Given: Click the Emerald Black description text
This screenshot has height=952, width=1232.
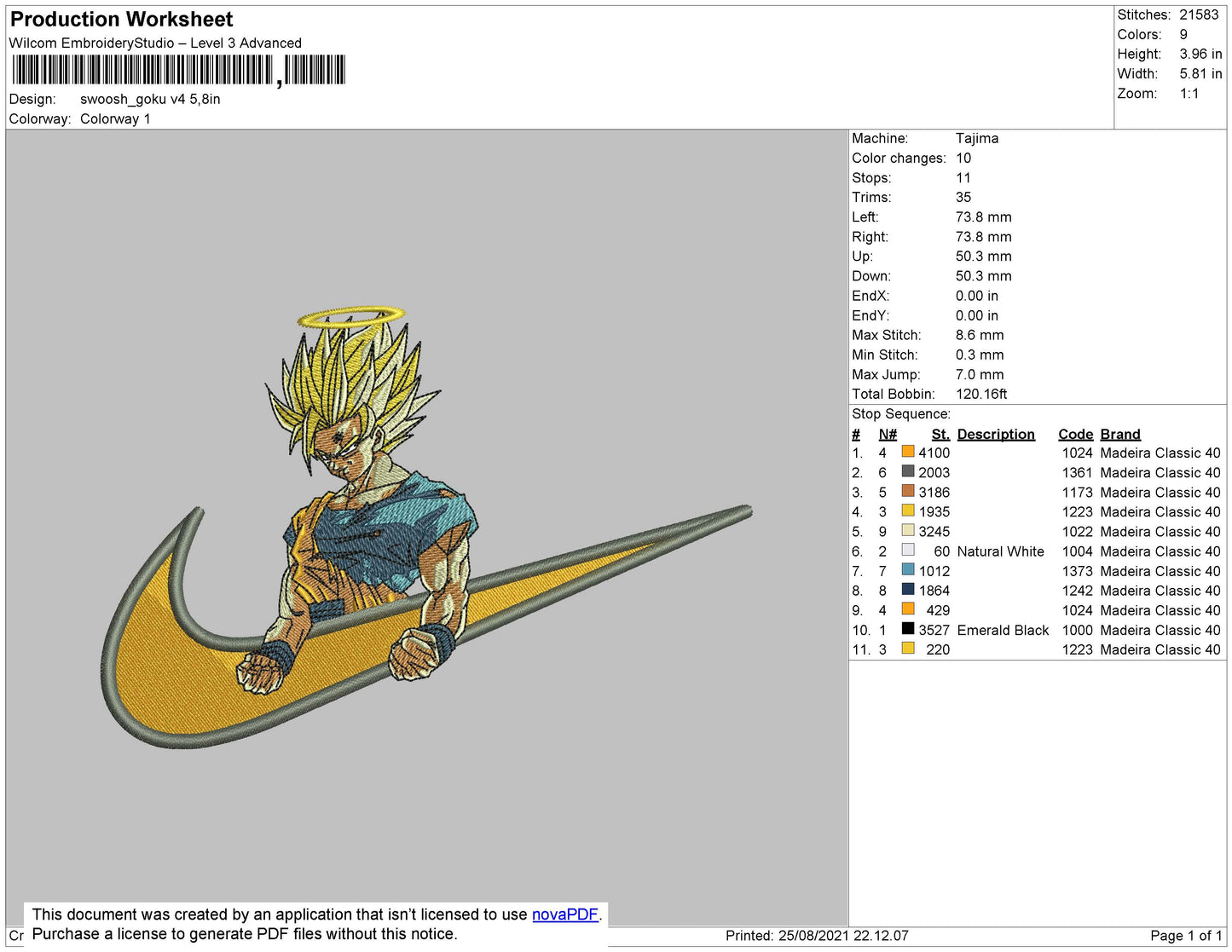Looking at the screenshot, I should tap(1003, 630).
